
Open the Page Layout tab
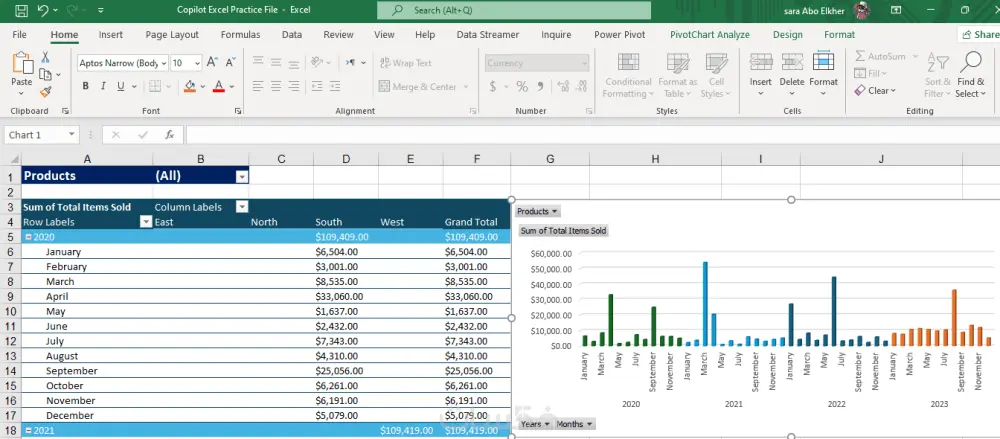pos(171,34)
